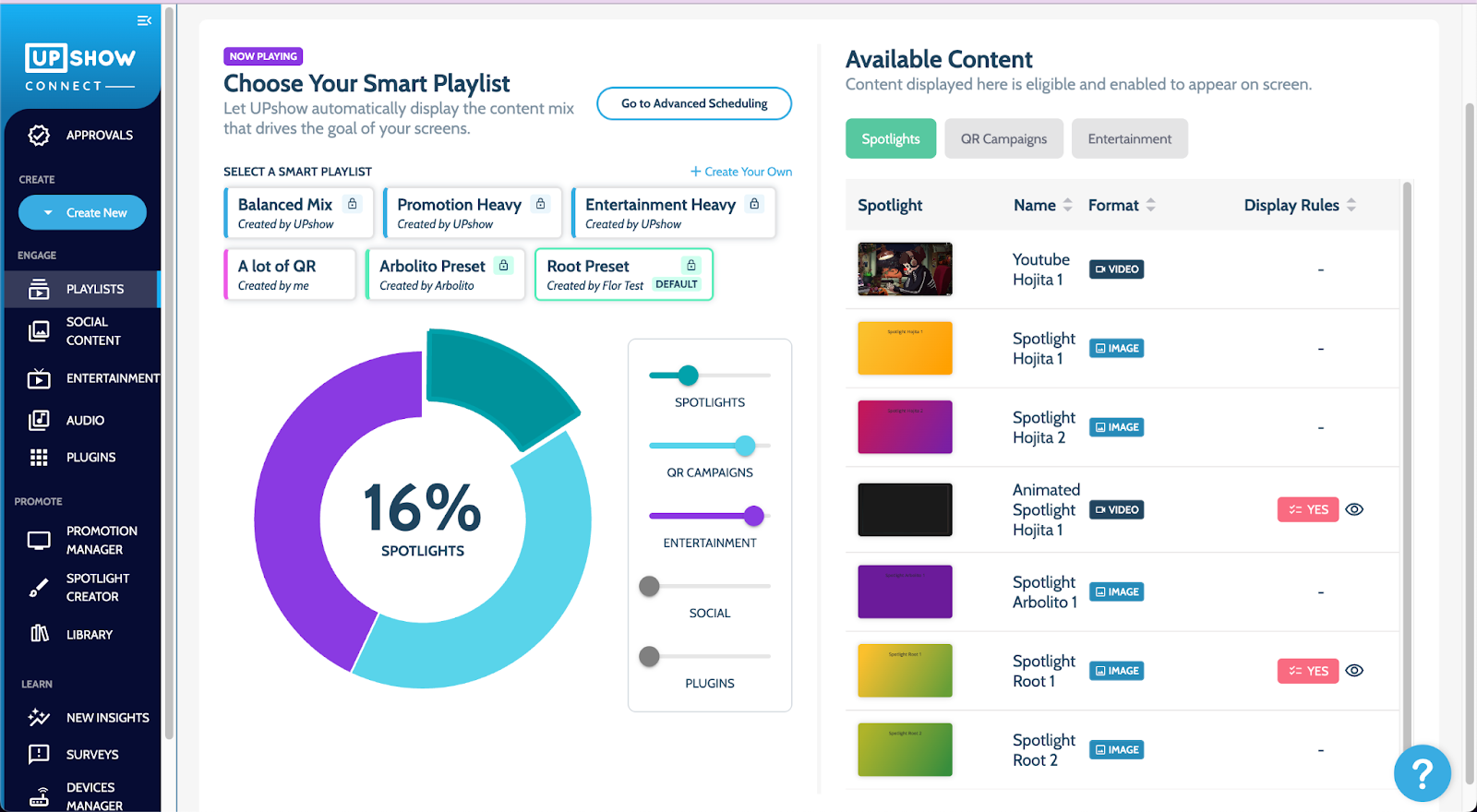This screenshot has height=812, width=1477.
Task: Open Approvals badge icon
Action: [x=39, y=136]
